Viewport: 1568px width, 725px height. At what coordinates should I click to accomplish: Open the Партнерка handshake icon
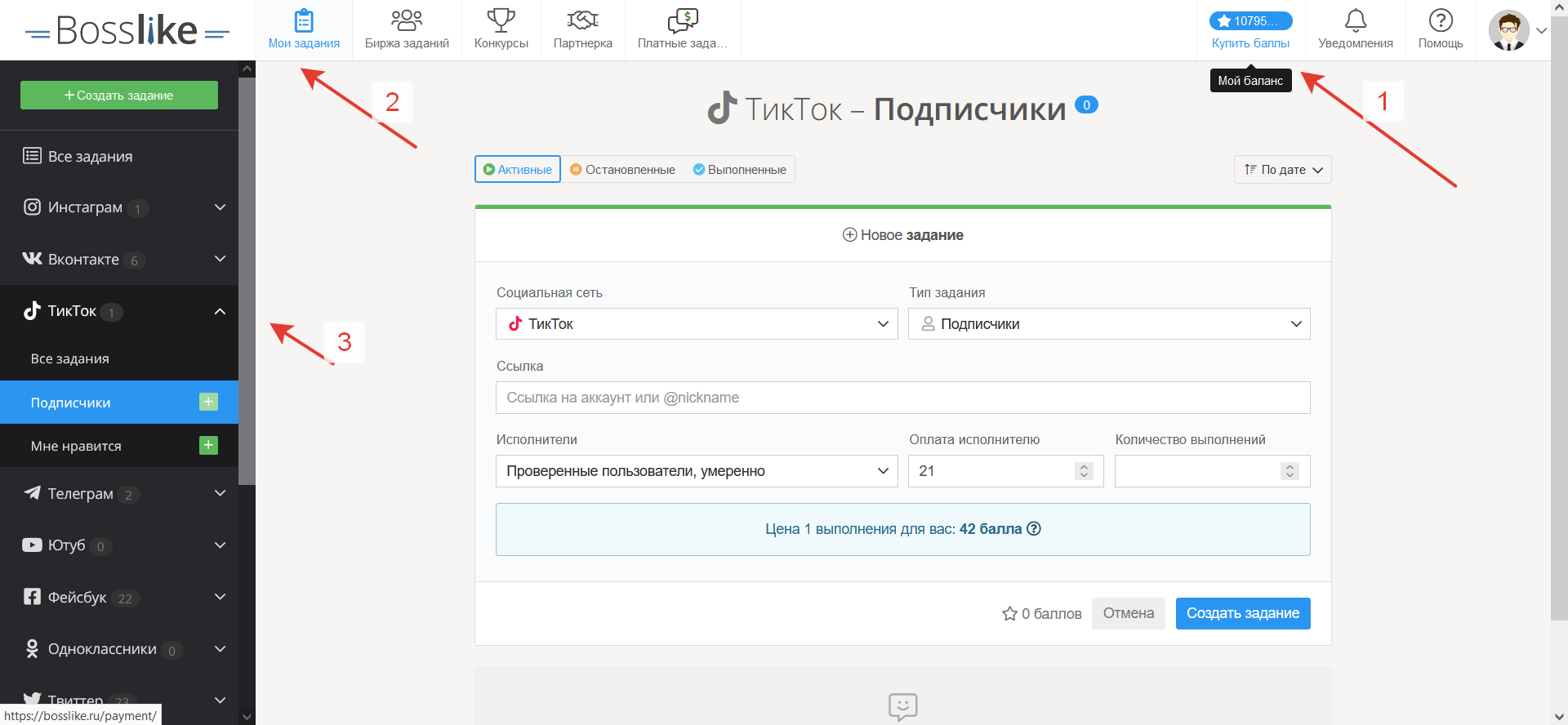pos(582,20)
